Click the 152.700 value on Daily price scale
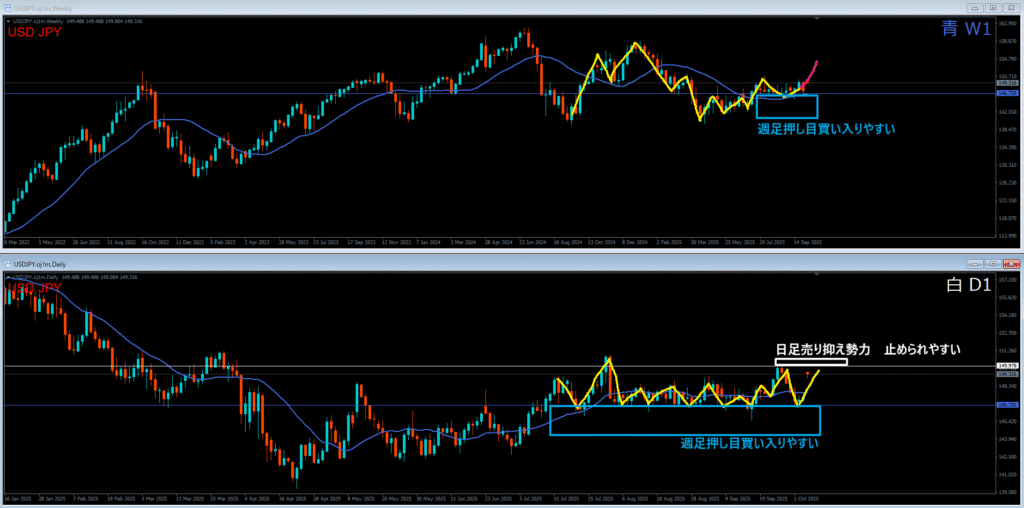This screenshot has height=508, width=1024. [1008, 333]
